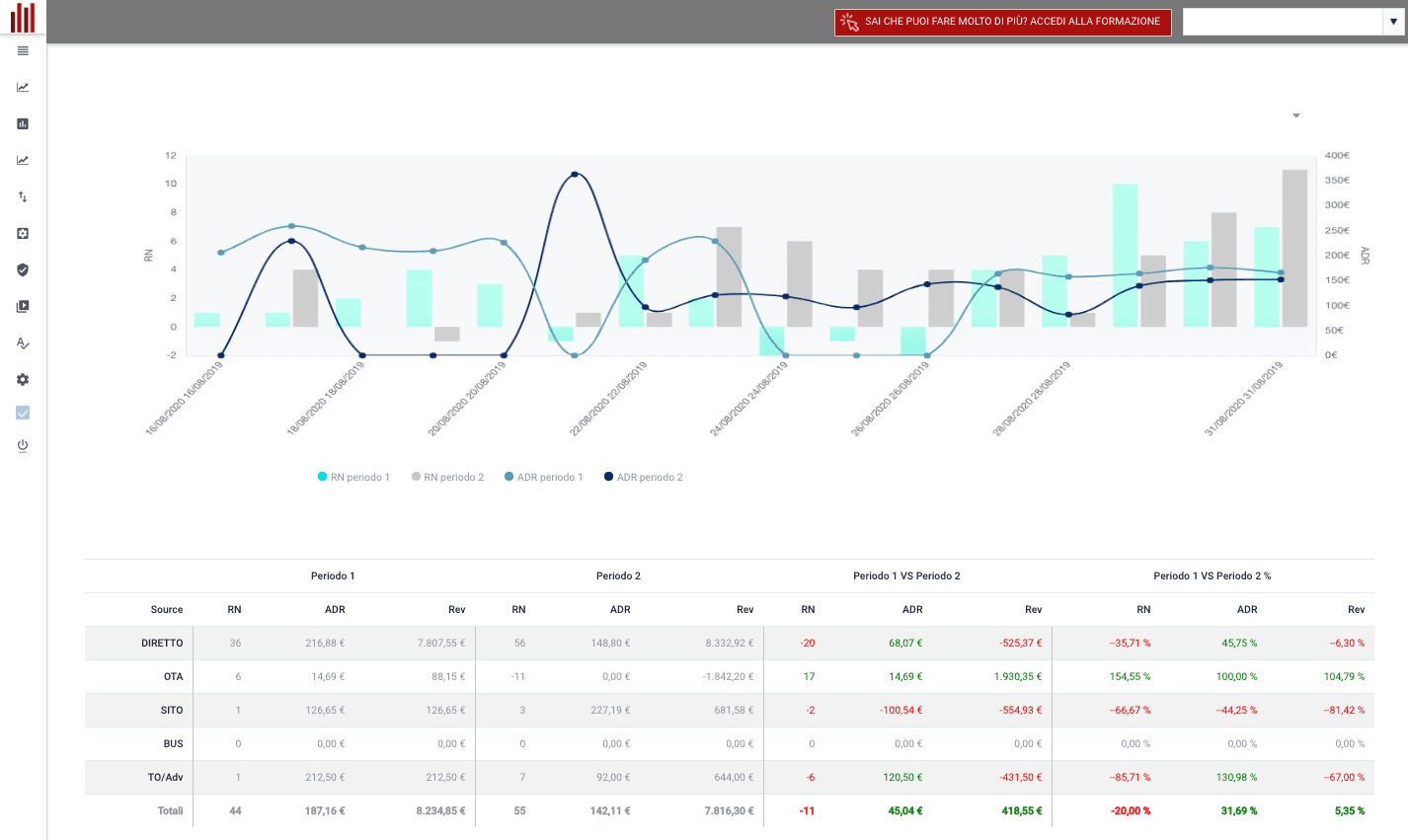Screen dimensions: 1408x840
Task: Open the gear settings icon in sidebar
Action: click(23, 380)
